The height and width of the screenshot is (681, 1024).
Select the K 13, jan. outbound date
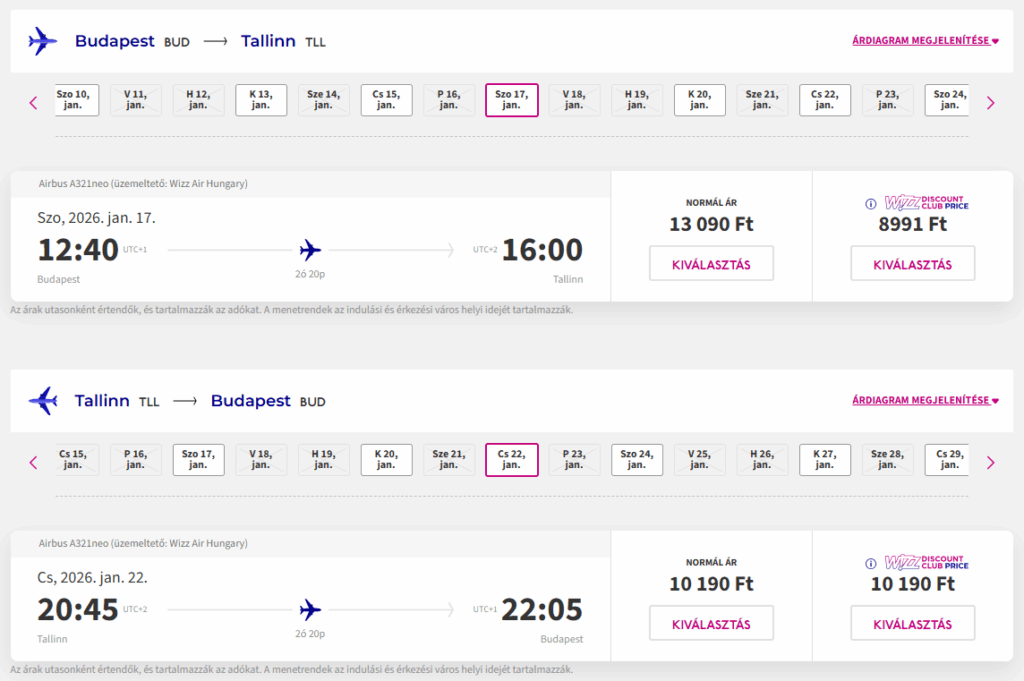pyautogui.click(x=261, y=100)
